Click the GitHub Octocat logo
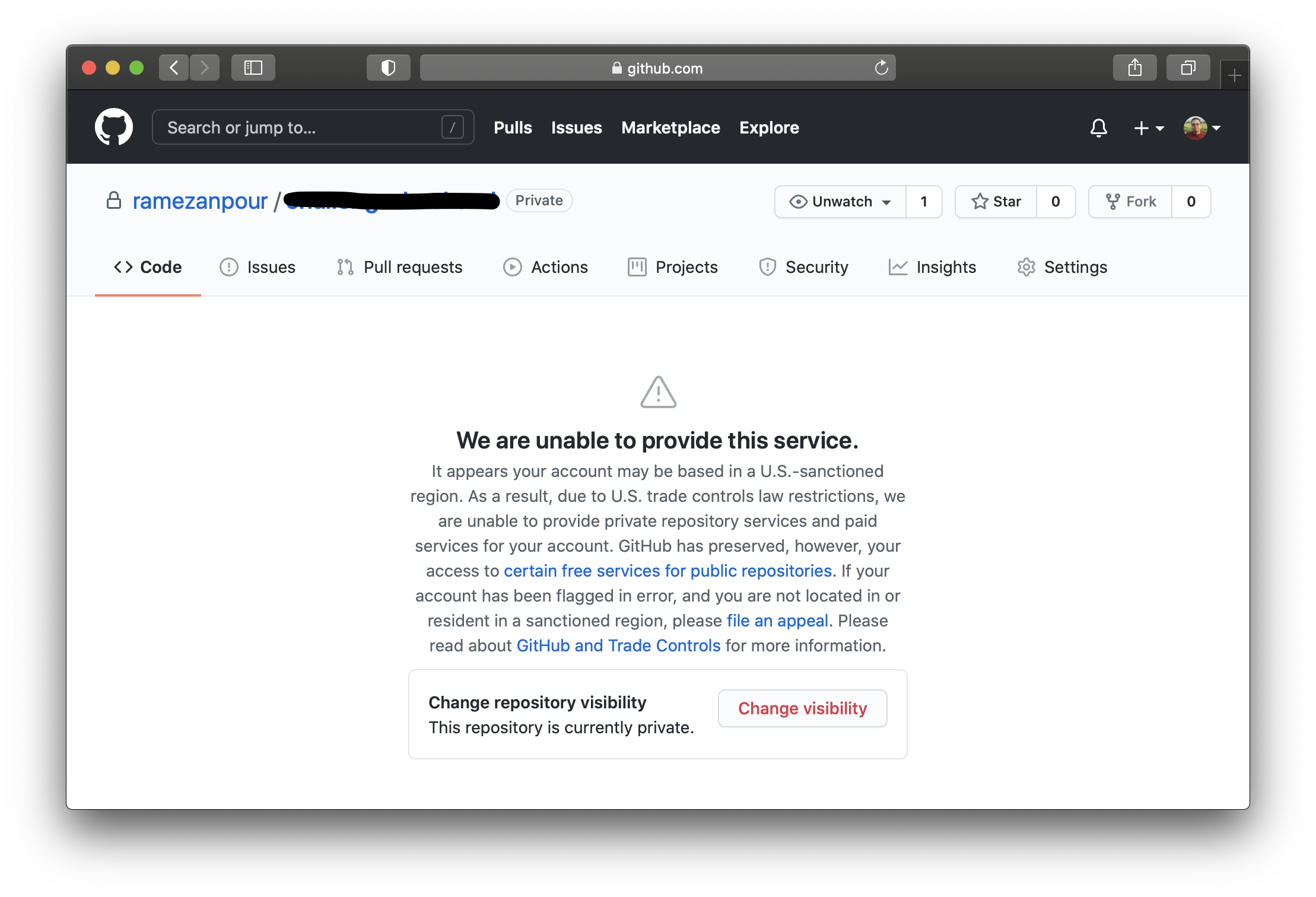The image size is (1316, 897). [114, 127]
